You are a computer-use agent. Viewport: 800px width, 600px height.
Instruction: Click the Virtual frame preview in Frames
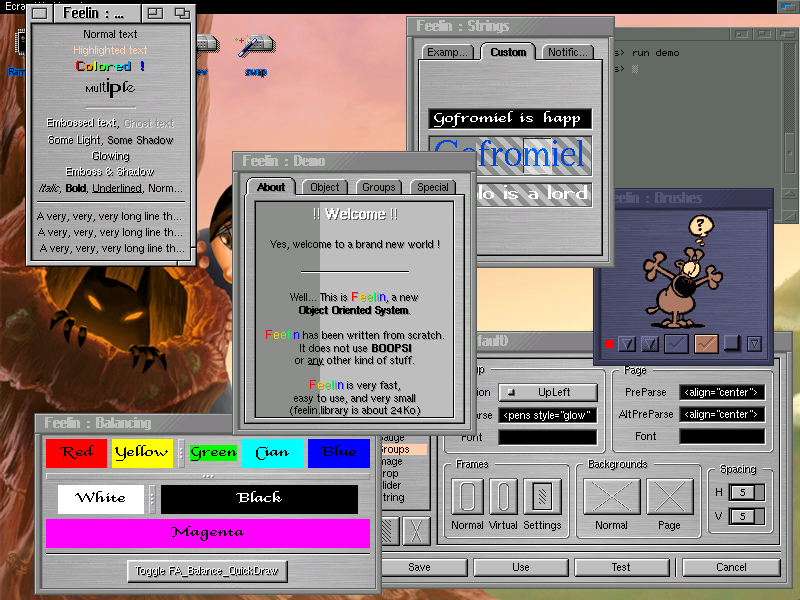click(503, 496)
